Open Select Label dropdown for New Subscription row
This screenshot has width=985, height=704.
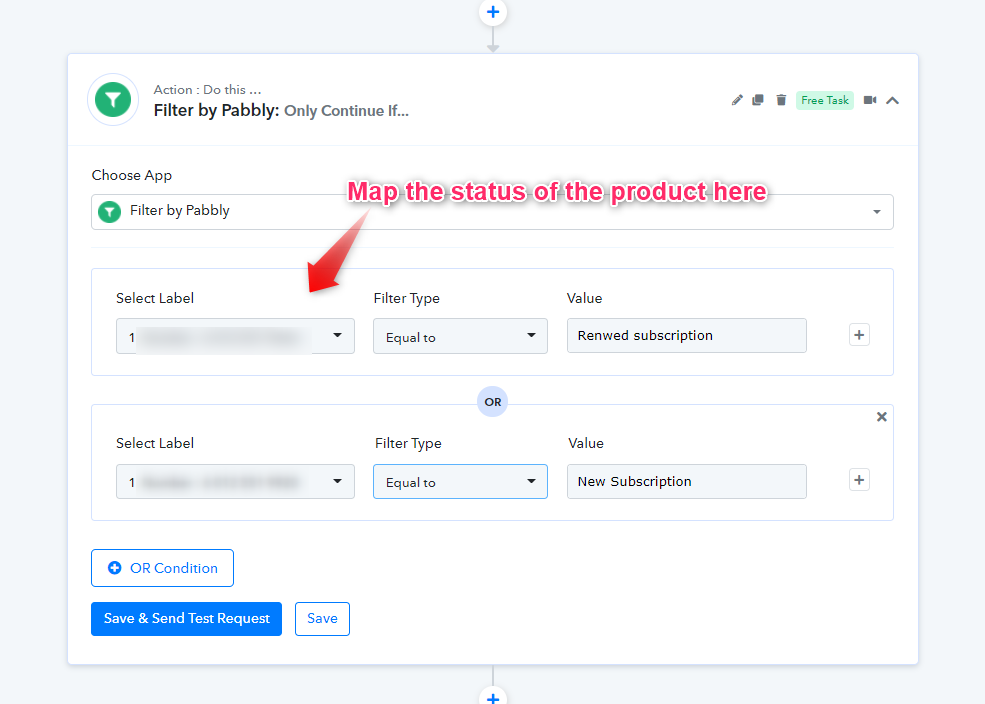(236, 482)
